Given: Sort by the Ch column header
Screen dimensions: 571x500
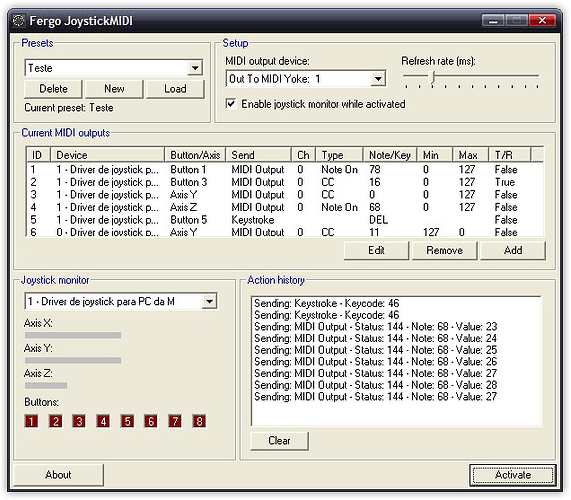Looking at the screenshot, I should coord(303,155).
